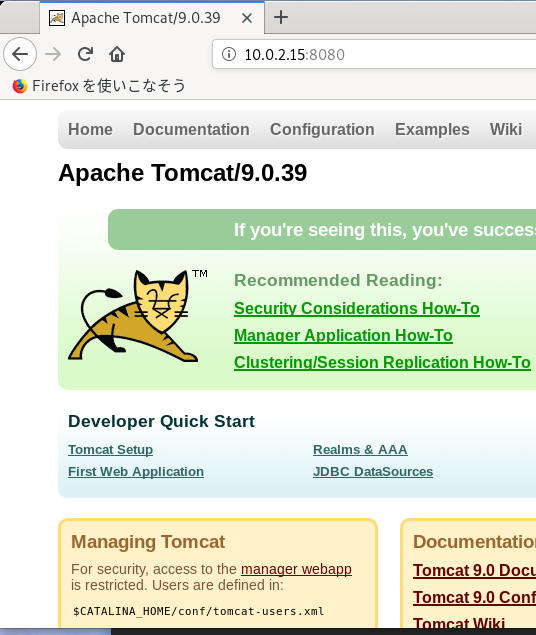Click the browser Back arrow button

coord(20,54)
